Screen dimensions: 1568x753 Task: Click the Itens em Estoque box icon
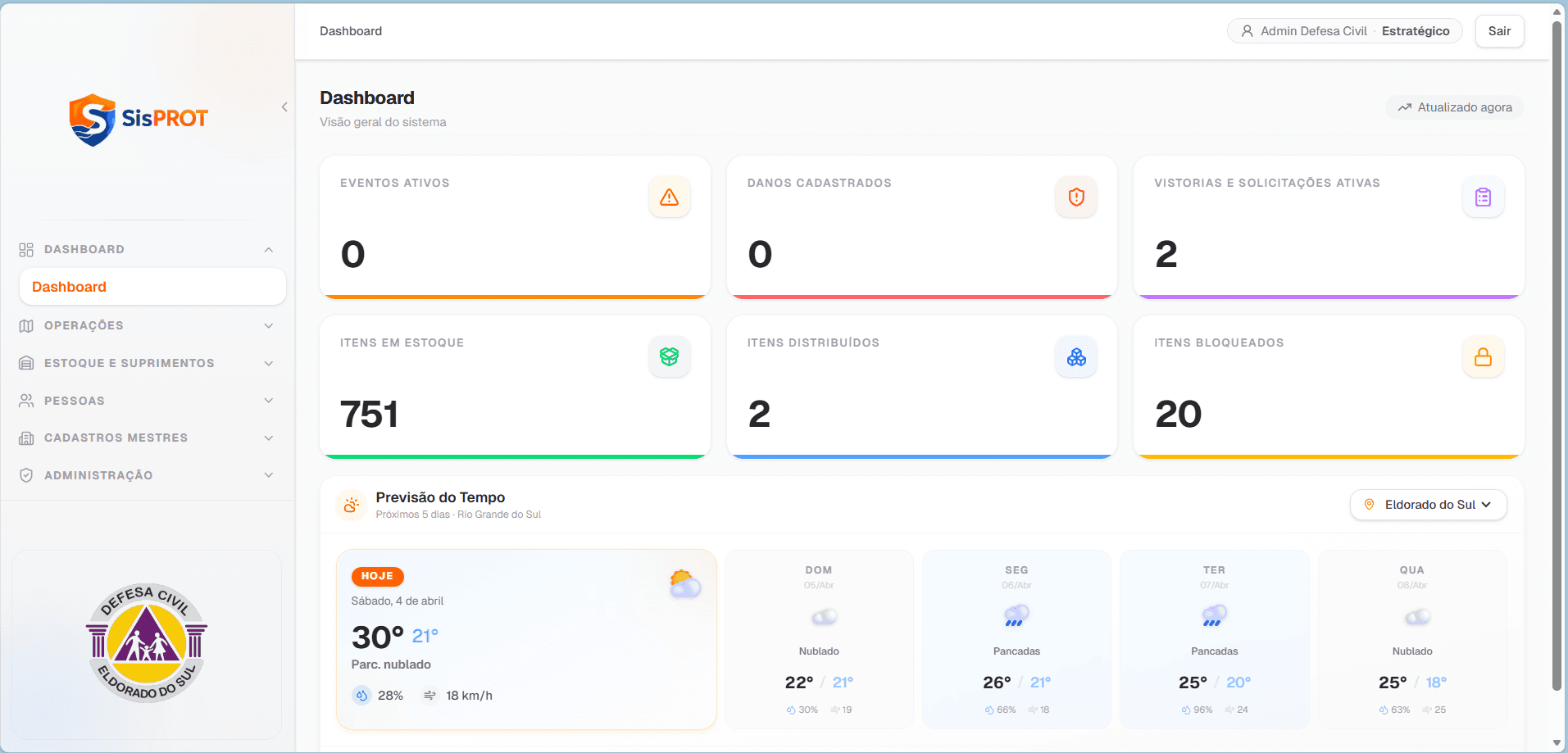pos(670,357)
